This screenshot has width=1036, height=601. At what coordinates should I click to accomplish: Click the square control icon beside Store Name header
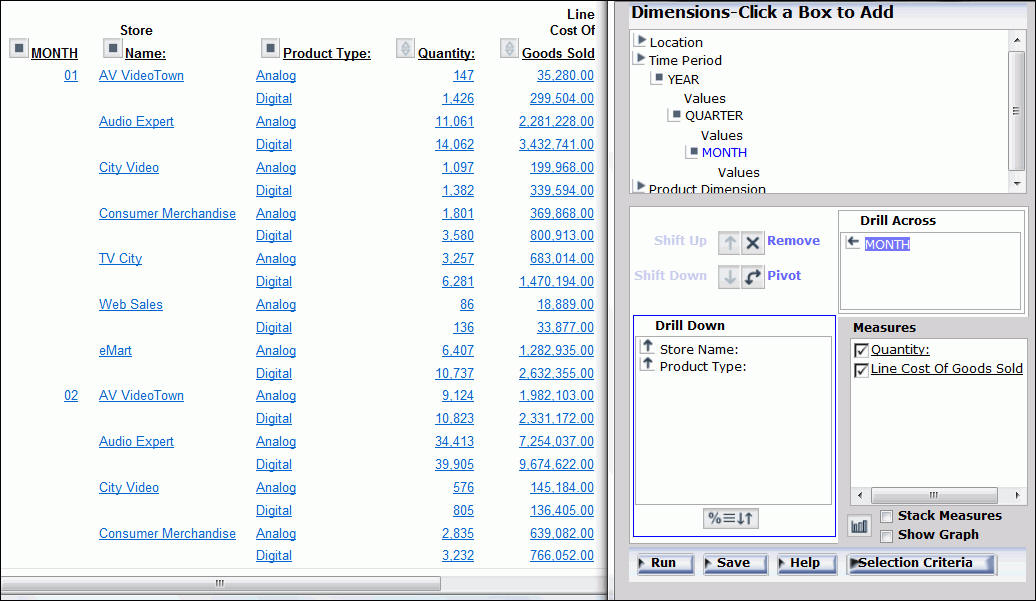tap(111, 47)
